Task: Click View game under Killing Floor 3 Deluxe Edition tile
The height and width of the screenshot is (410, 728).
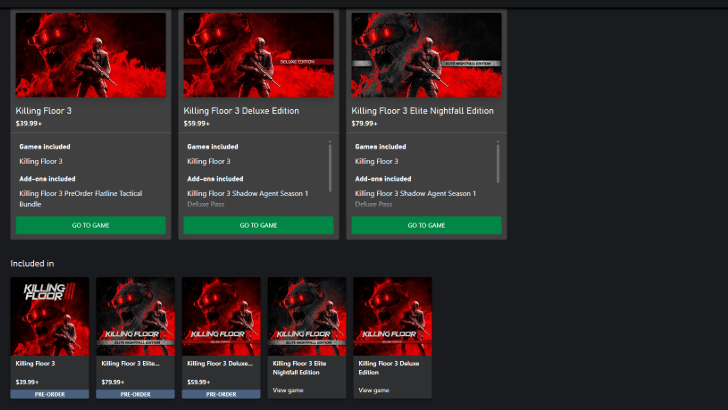Action: (x=373, y=389)
